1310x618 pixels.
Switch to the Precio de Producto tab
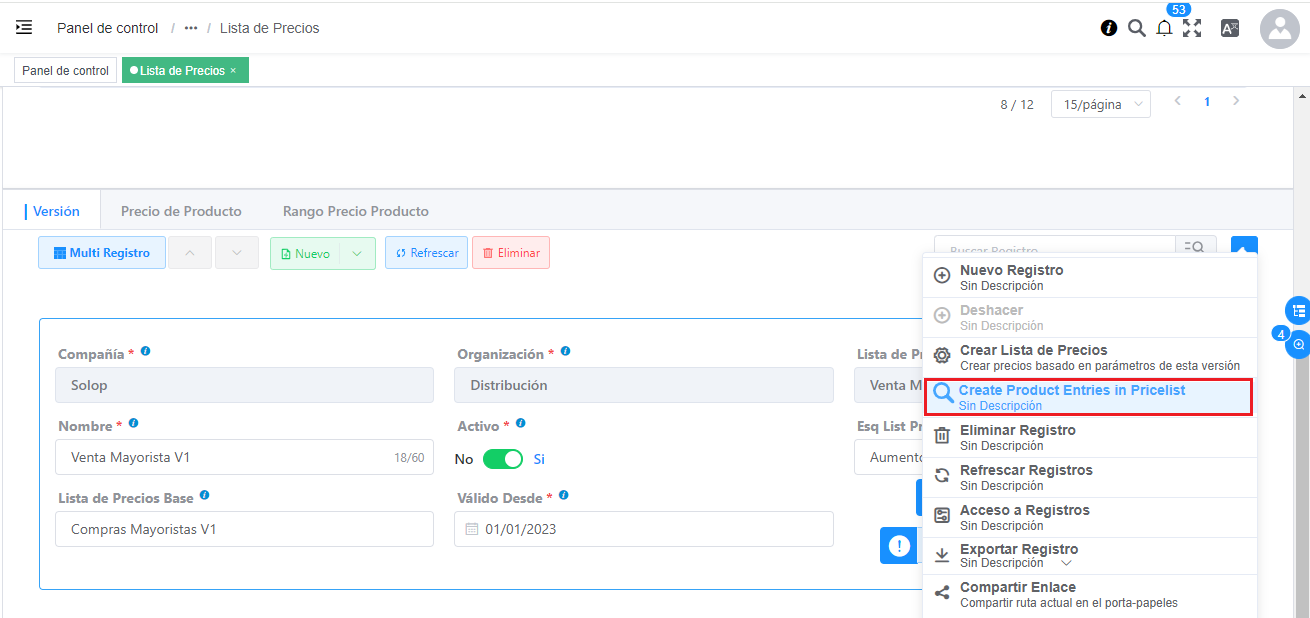(x=181, y=211)
